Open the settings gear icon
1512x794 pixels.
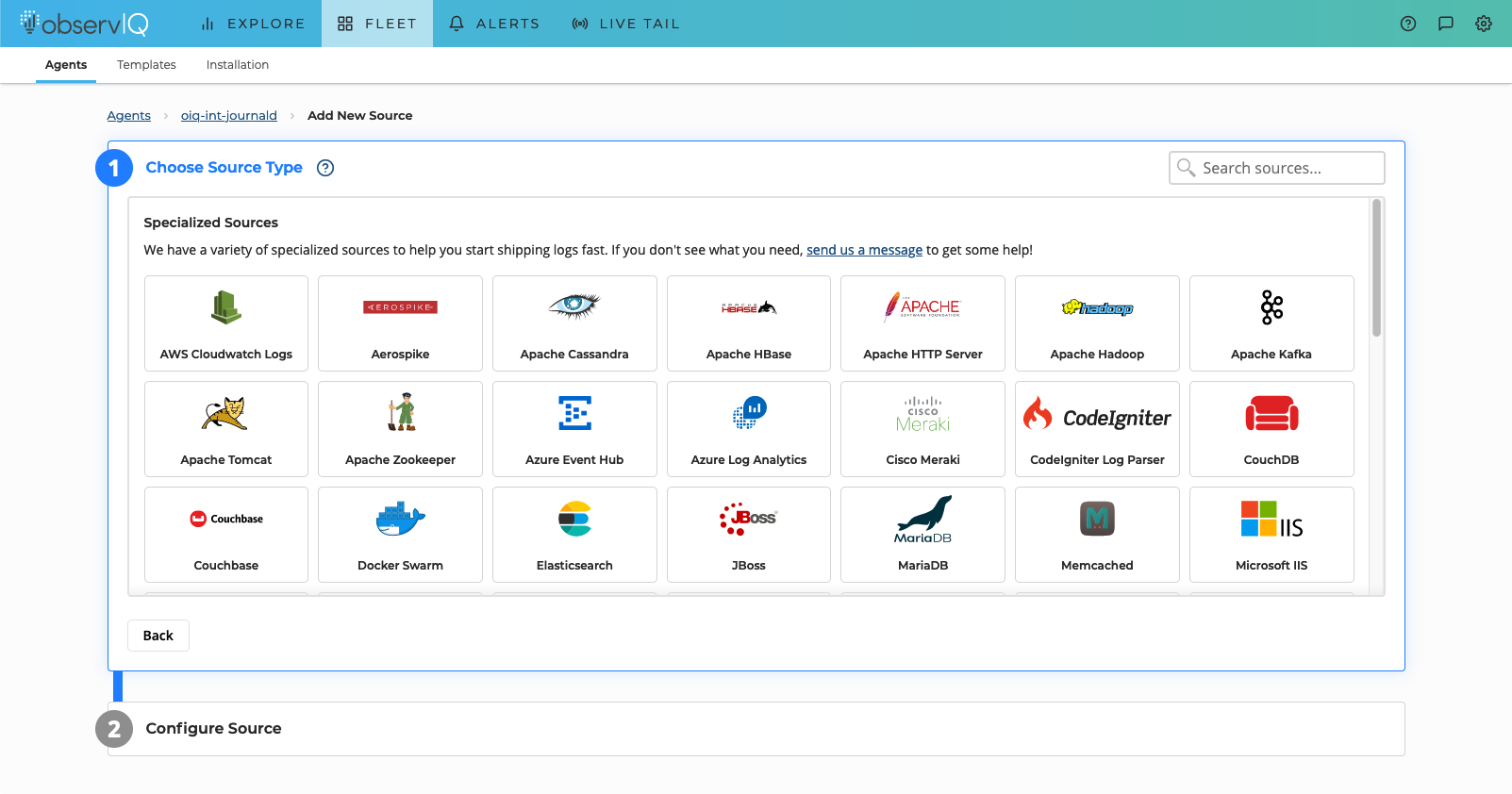(x=1484, y=24)
